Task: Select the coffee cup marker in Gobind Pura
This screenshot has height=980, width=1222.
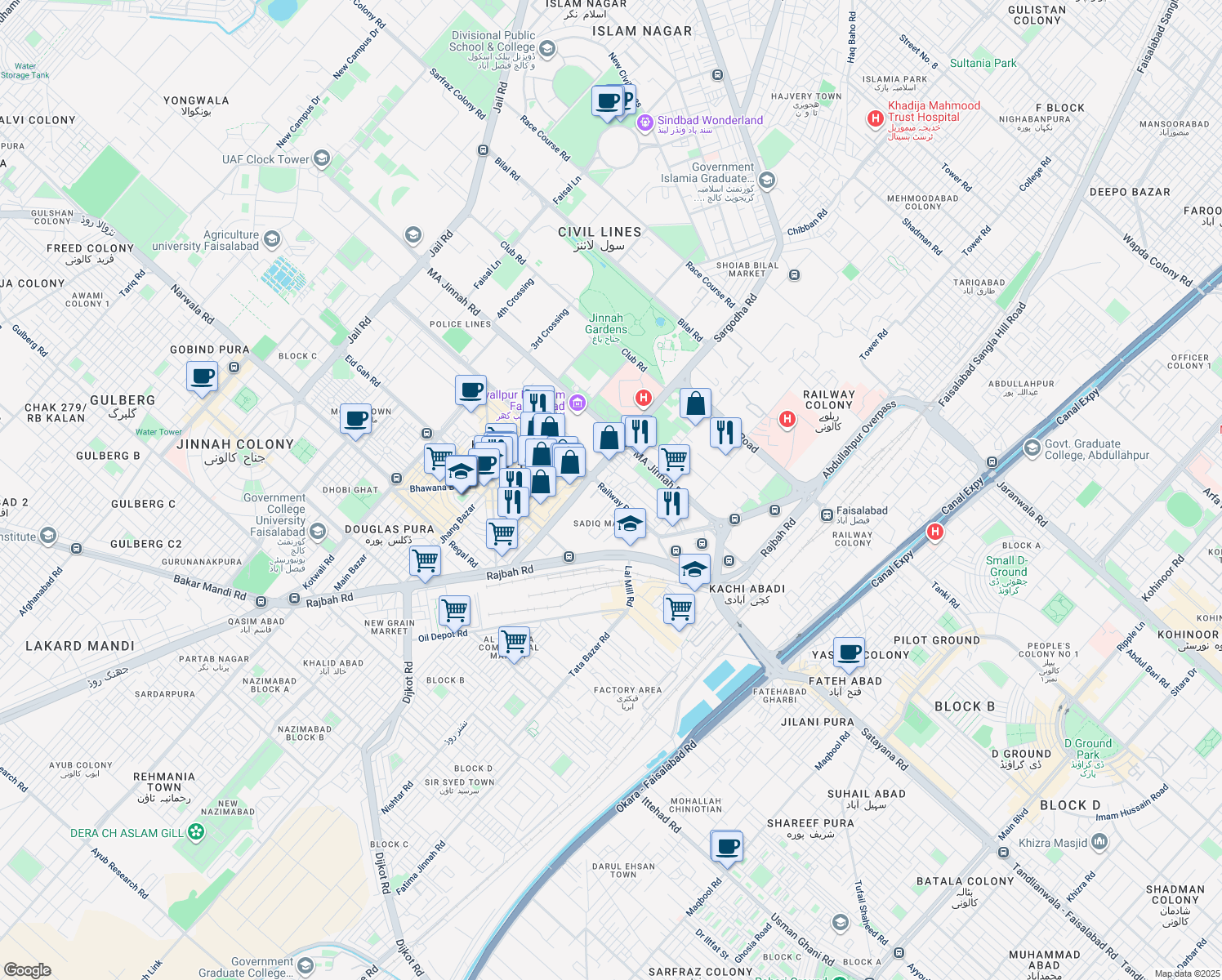Action: pyautogui.click(x=203, y=377)
